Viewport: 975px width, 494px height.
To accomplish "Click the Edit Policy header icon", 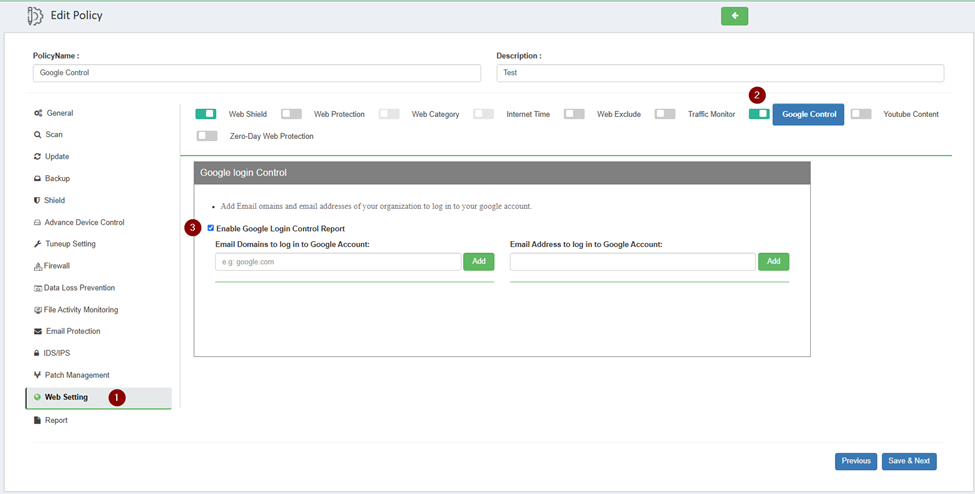I will (x=35, y=16).
